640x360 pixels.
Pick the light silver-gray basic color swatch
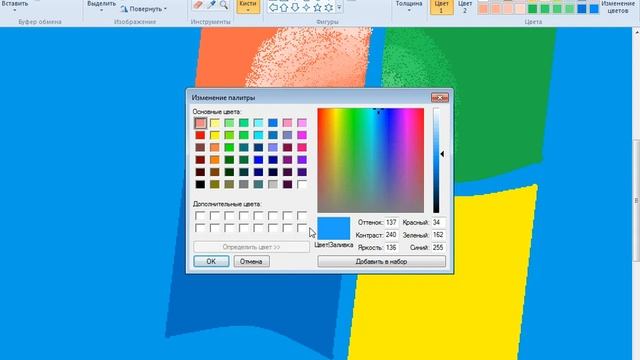click(273, 184)
